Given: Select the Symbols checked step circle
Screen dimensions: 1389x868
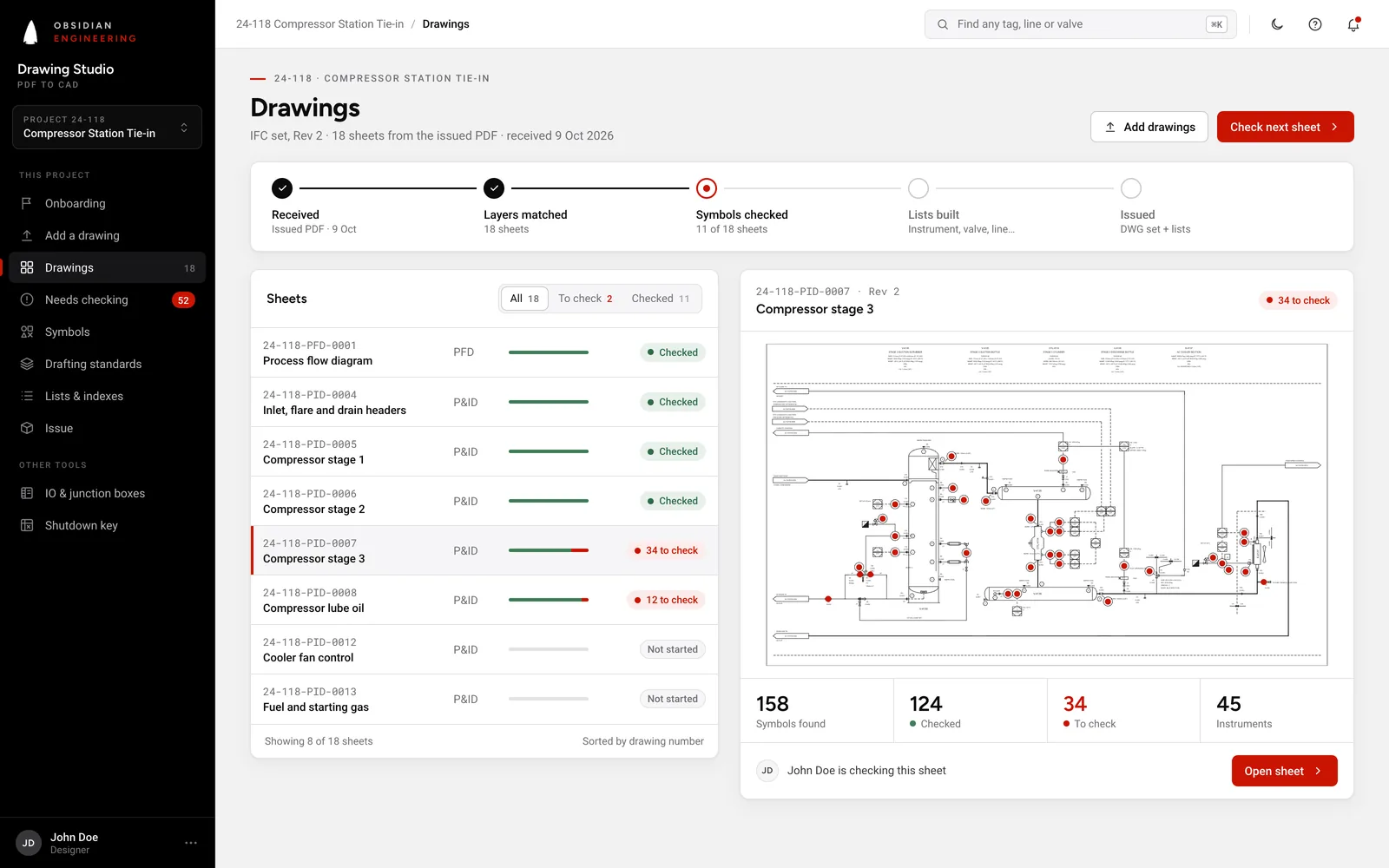Looking at the screenshot, I should (707, 188).
